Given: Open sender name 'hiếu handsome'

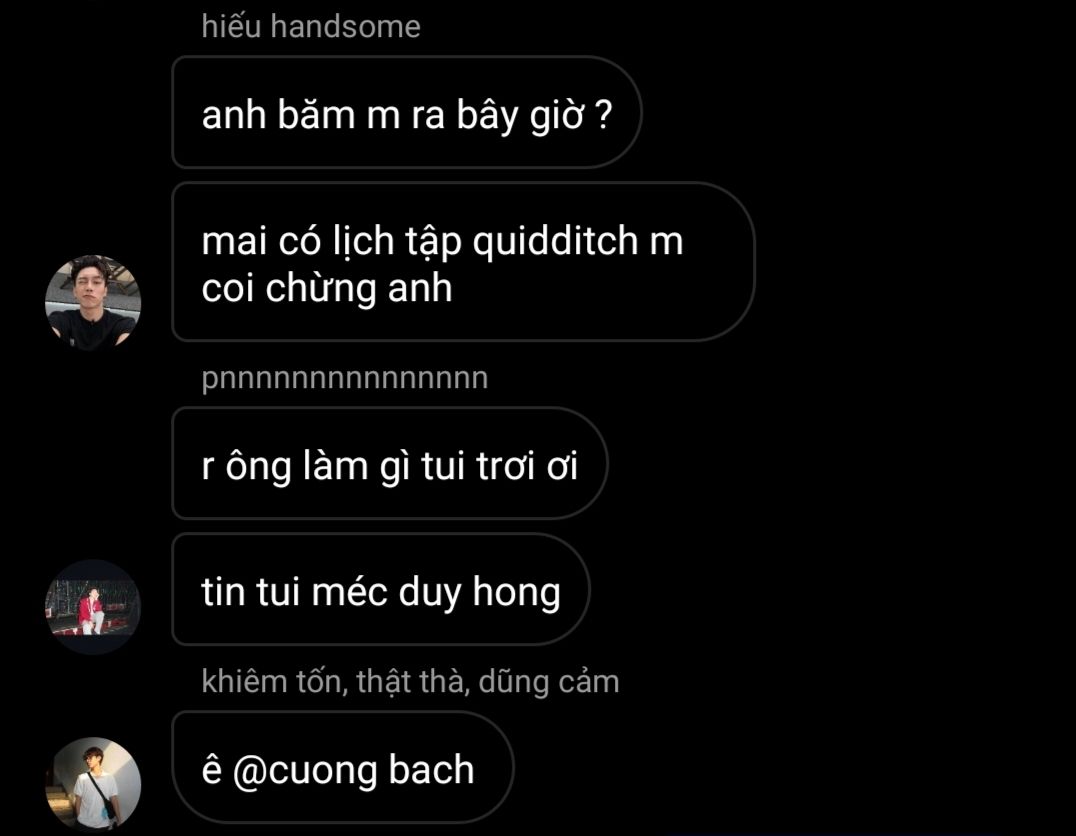Looking at the screenshot, I should 311,27.
